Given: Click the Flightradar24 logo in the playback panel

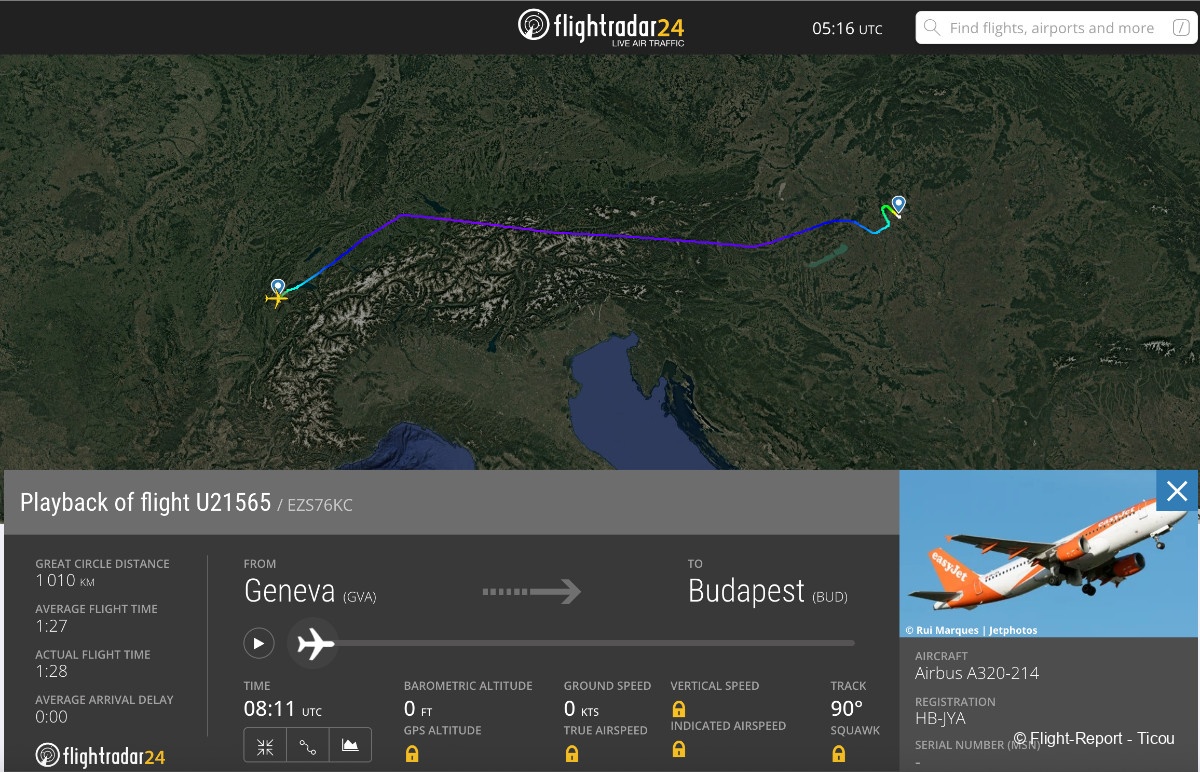Looking at the screenshot, I should tap(100, 756).
